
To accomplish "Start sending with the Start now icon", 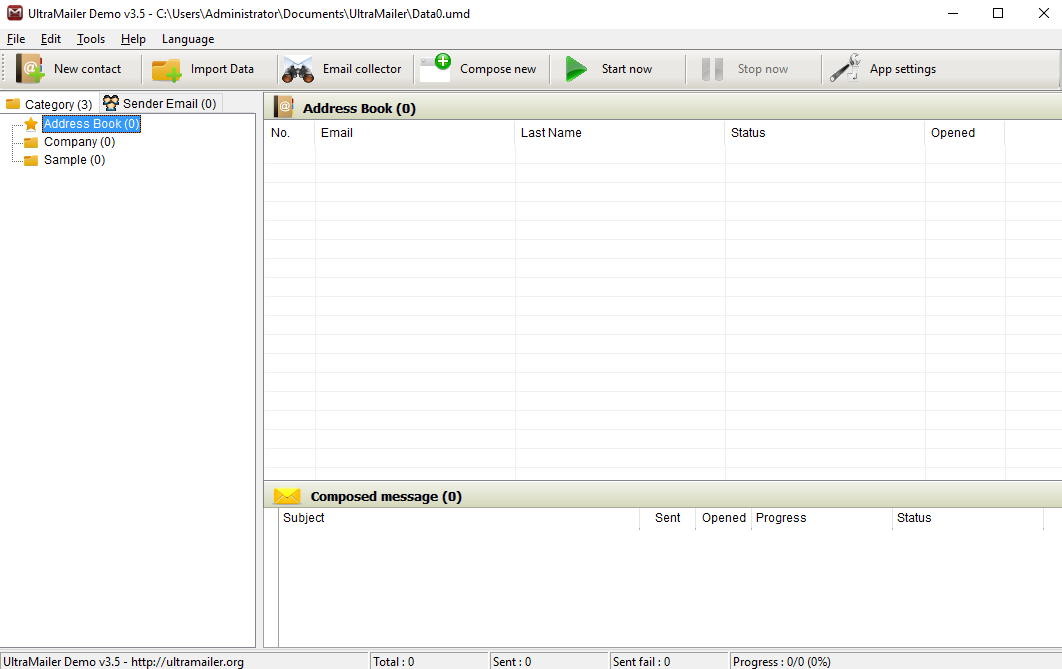I will point(575,68).
